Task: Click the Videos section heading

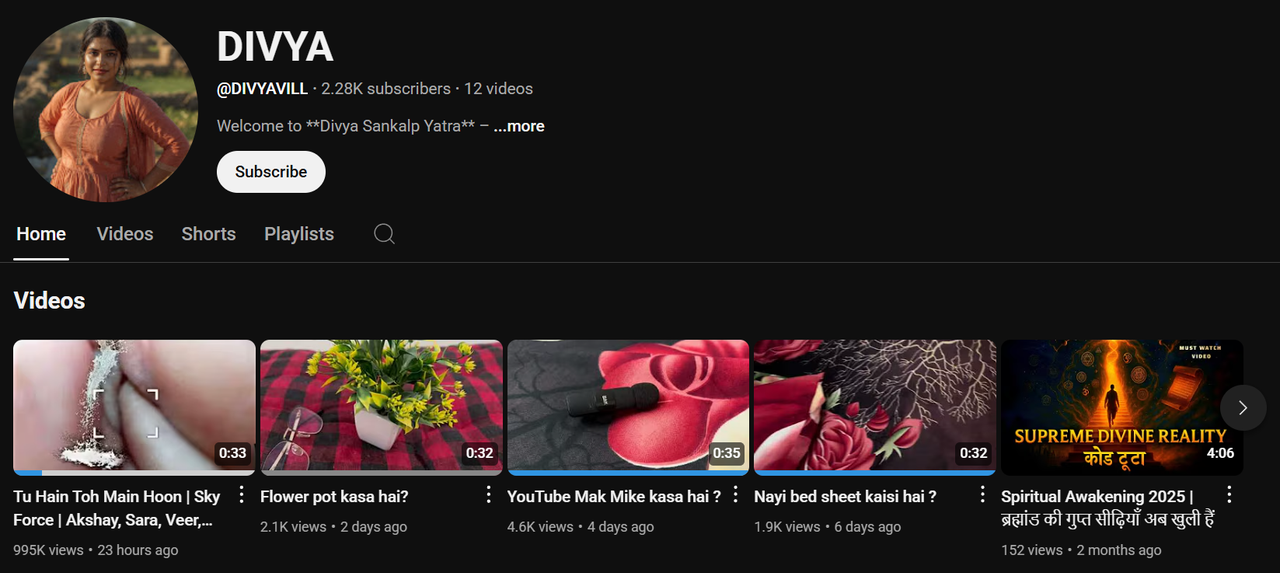Action: (x=49, y=301)
